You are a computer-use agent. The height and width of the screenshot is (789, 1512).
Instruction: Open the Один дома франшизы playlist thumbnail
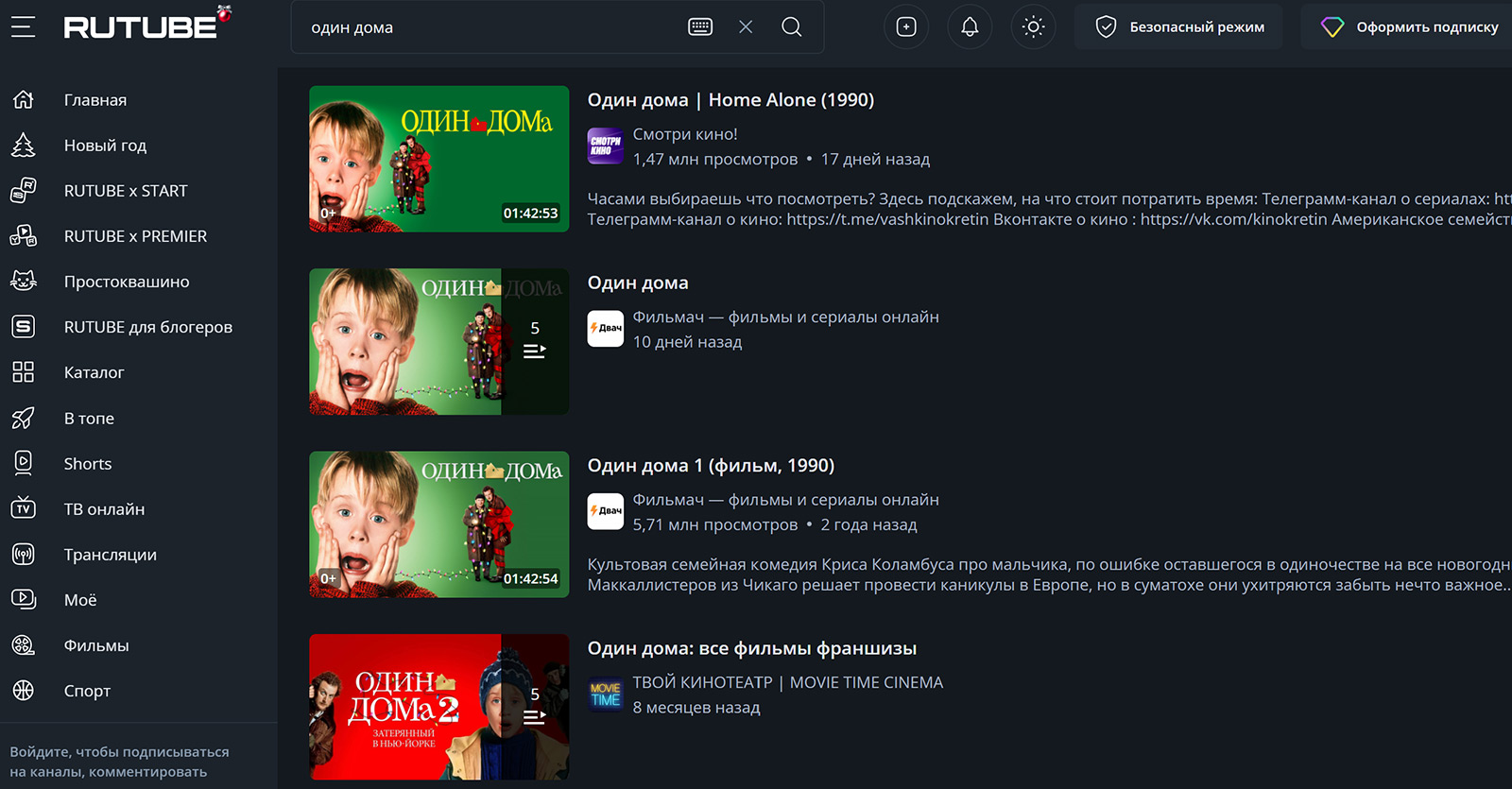(438, 707)
